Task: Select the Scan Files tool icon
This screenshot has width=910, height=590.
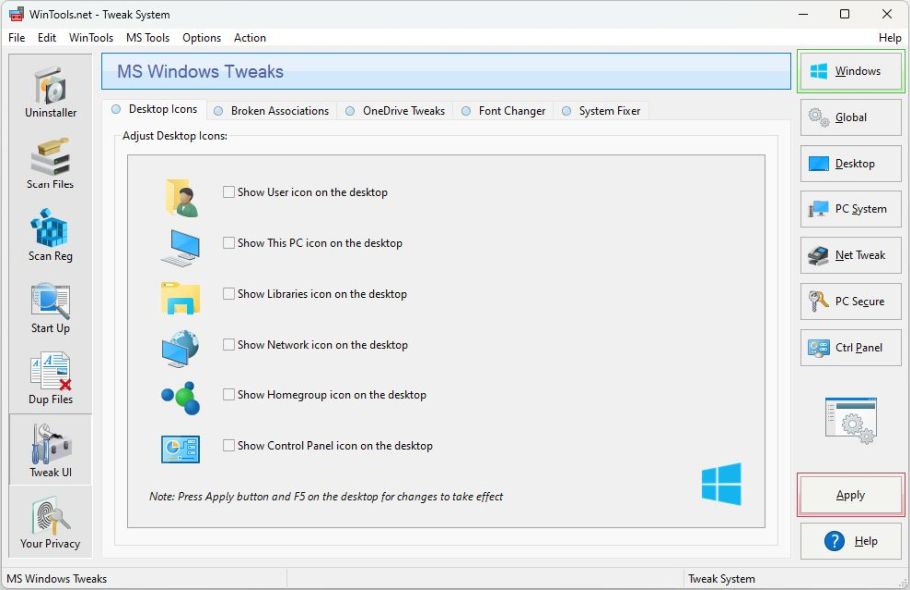Action: tap(50, 164)
